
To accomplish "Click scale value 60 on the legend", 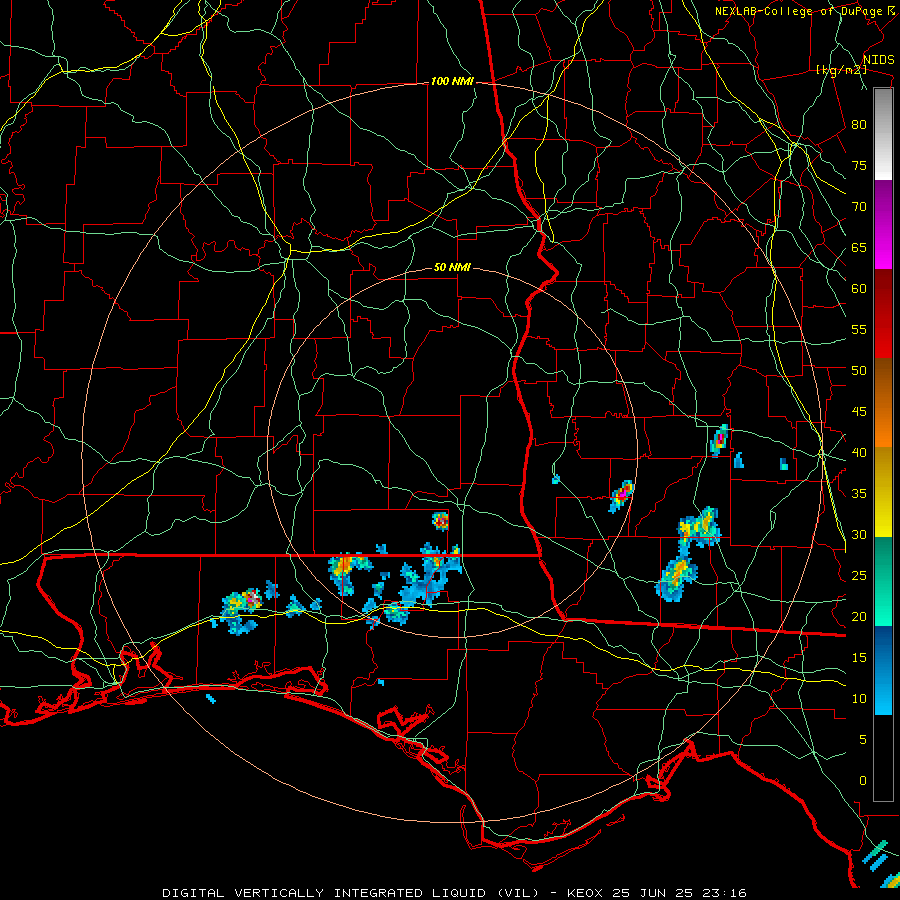I will pyautogui.click(x=859, y=289).
